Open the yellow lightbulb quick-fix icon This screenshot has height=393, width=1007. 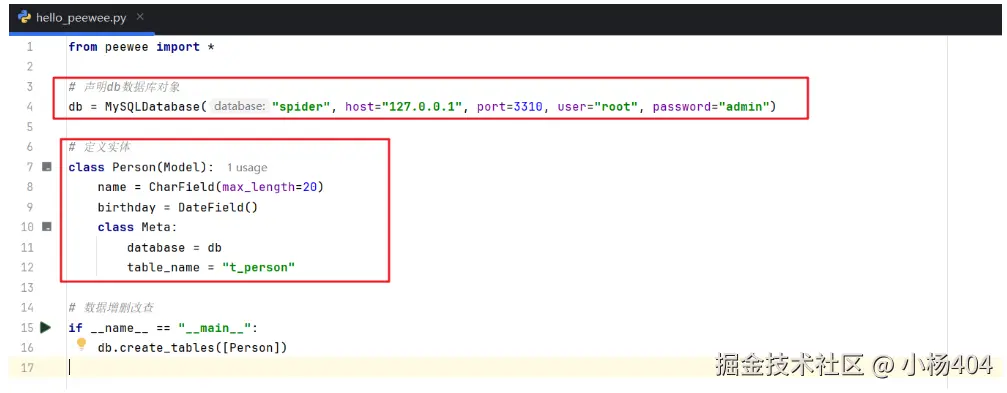82,345
